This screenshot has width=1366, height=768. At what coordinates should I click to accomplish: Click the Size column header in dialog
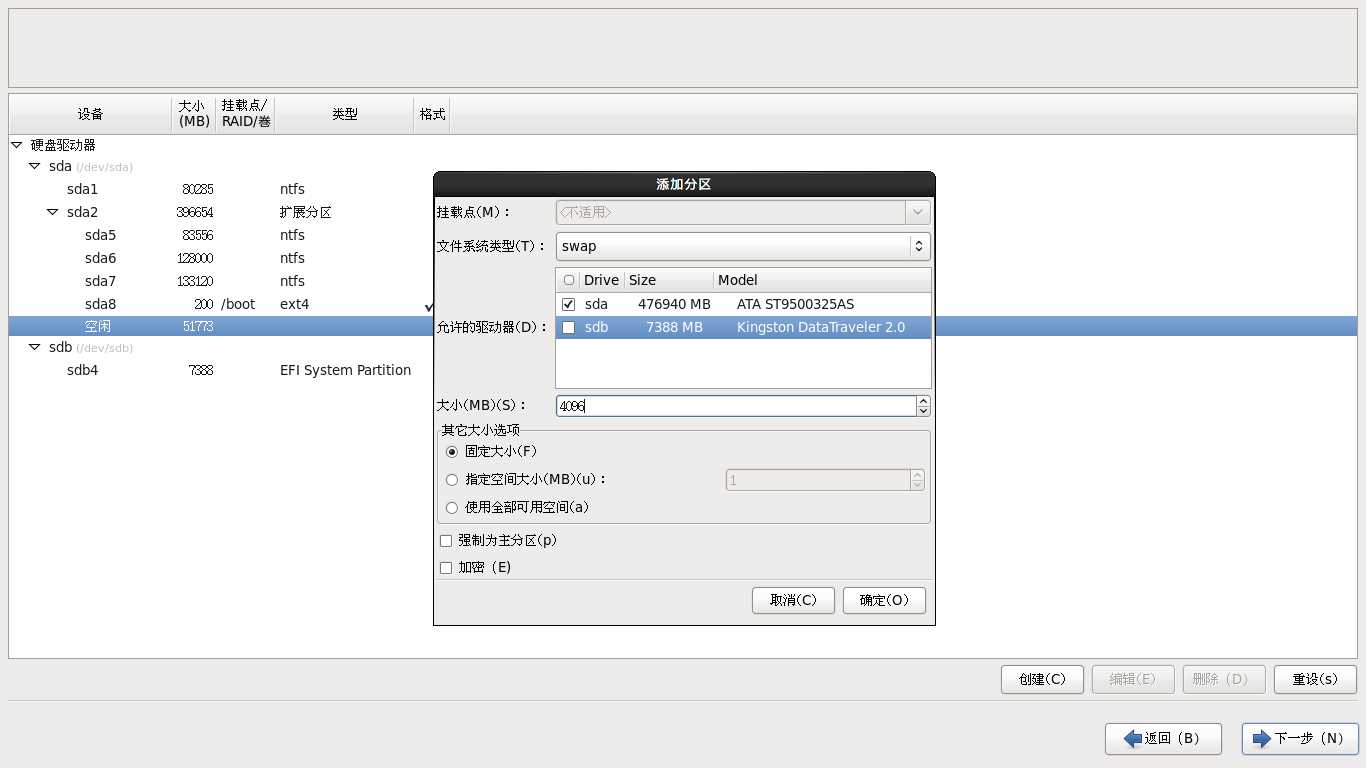click(x=669, y=280)
